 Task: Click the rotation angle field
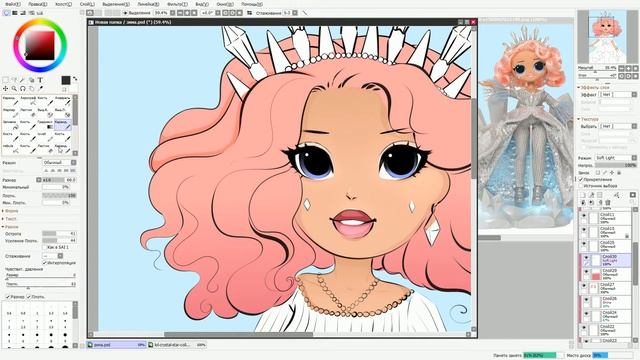coord(208,13)
